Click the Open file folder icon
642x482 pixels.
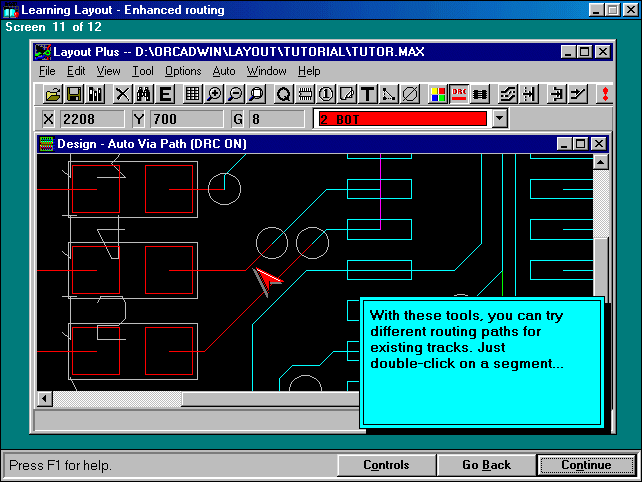pos(54,94)
